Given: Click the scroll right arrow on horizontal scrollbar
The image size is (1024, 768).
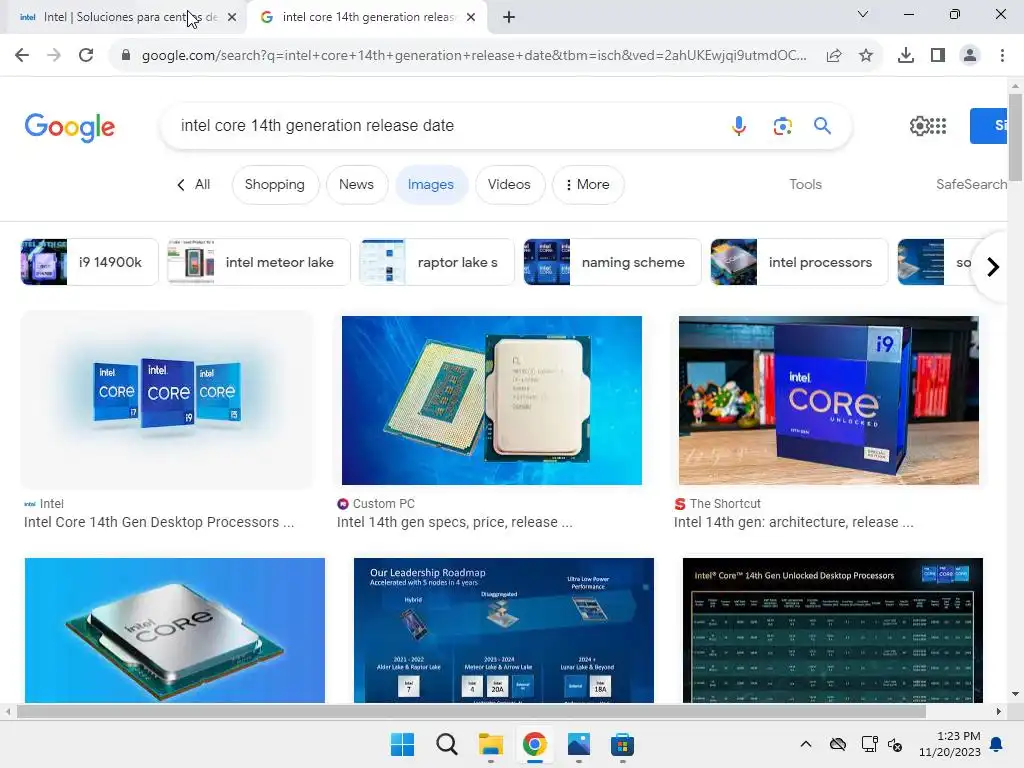Looking at the screenshot, I should coord(999,711).
